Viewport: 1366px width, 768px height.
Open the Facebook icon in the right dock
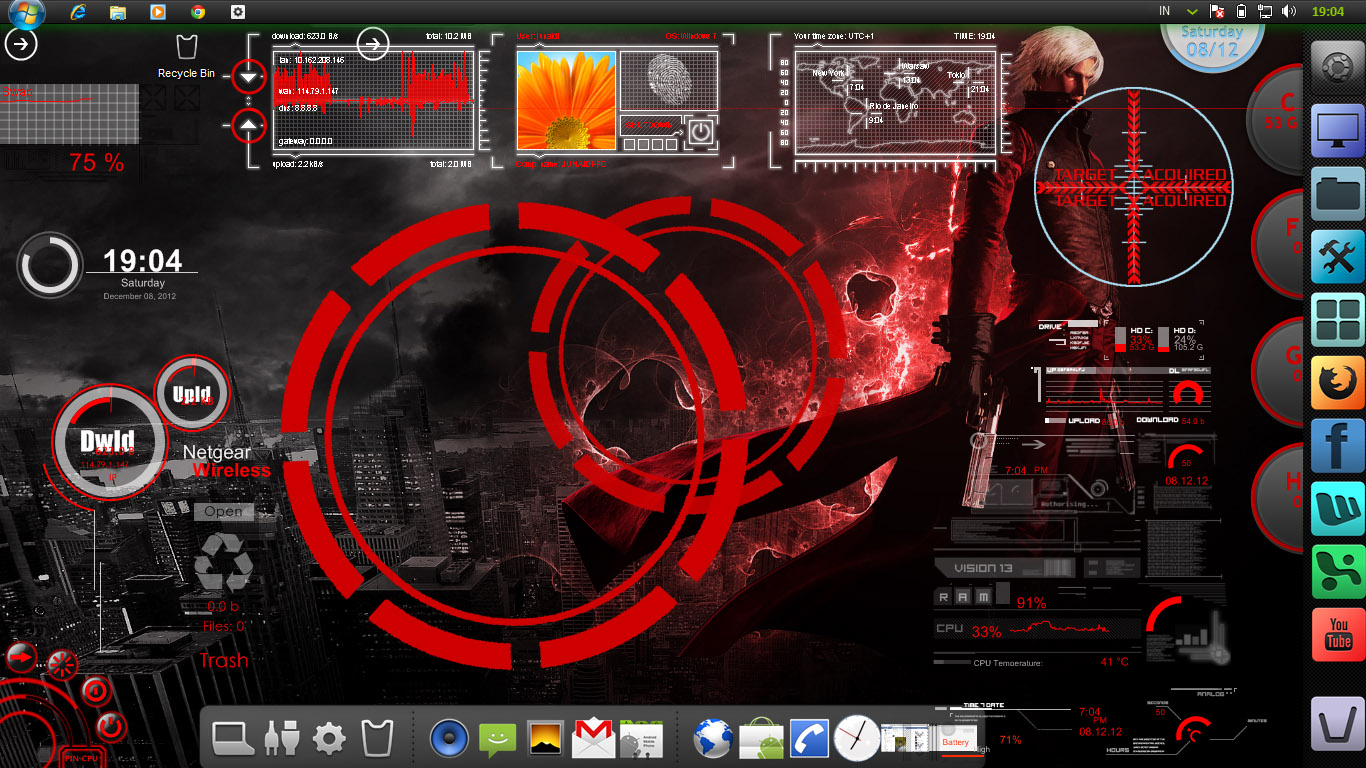[x=1338, y=445]
